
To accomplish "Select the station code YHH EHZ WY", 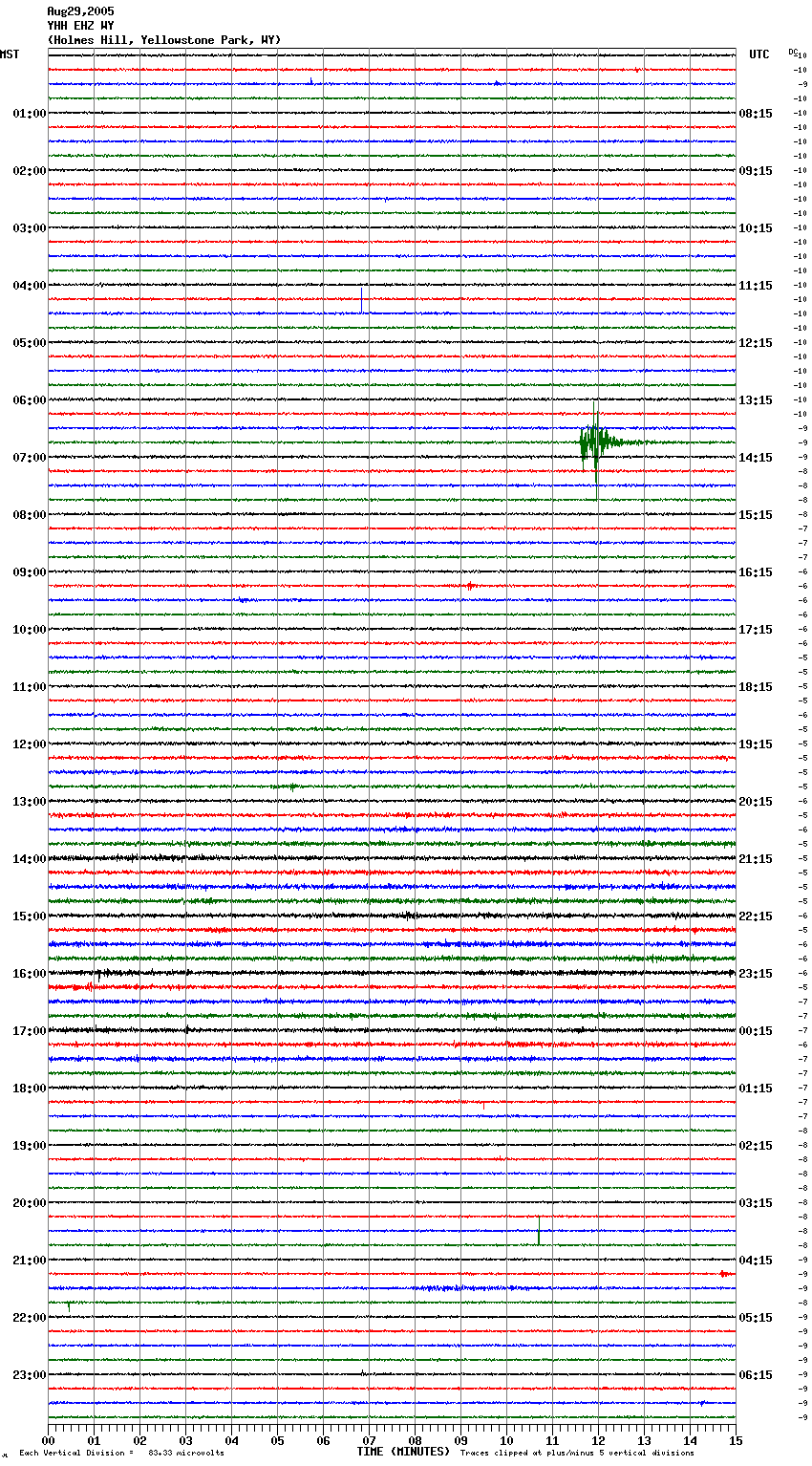I will (x=80, y=26).
